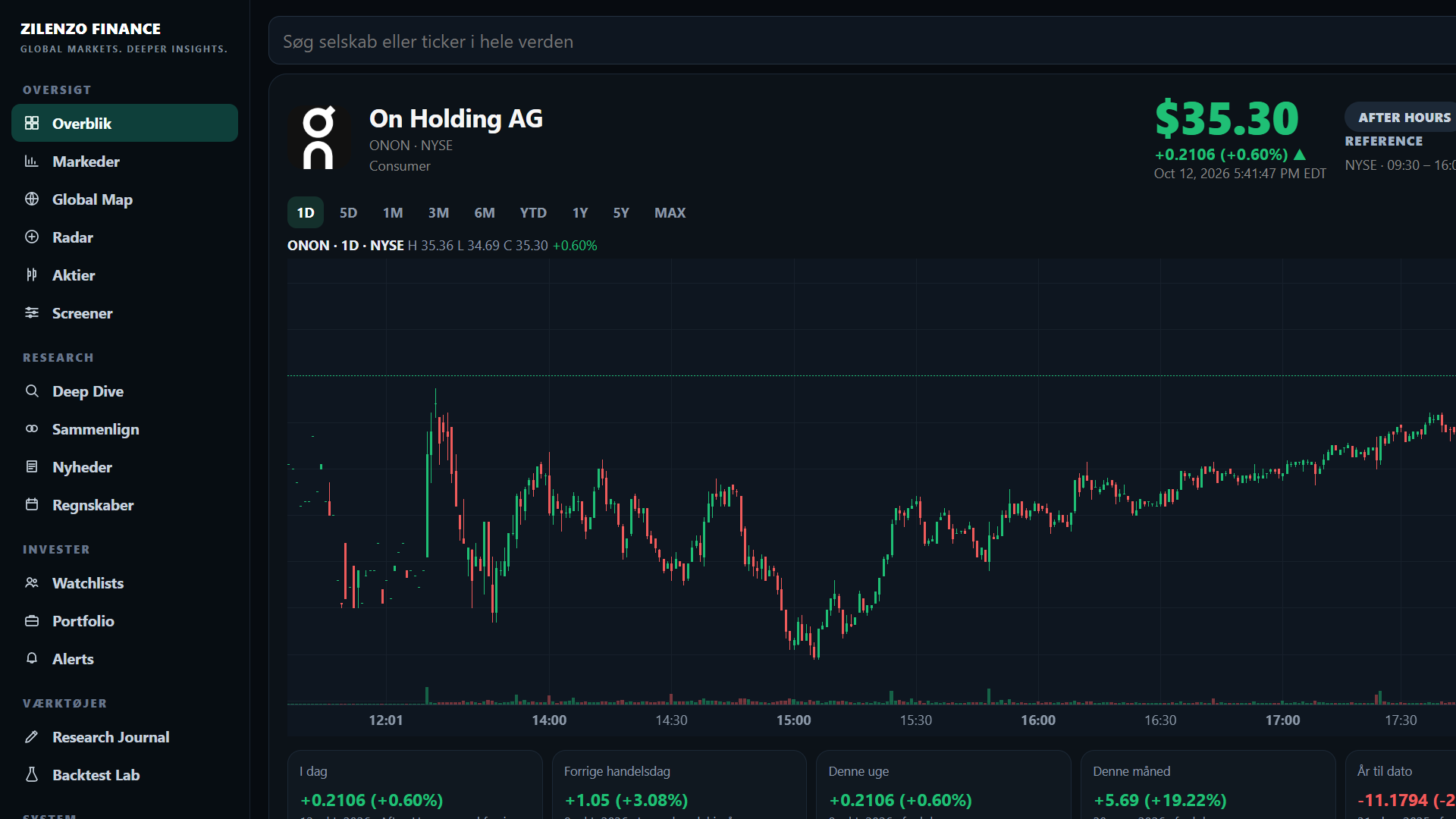Screen dimensions: 1456x819
Task: Click the Sammenlign compare icon
Action: [x=32, y=428]
